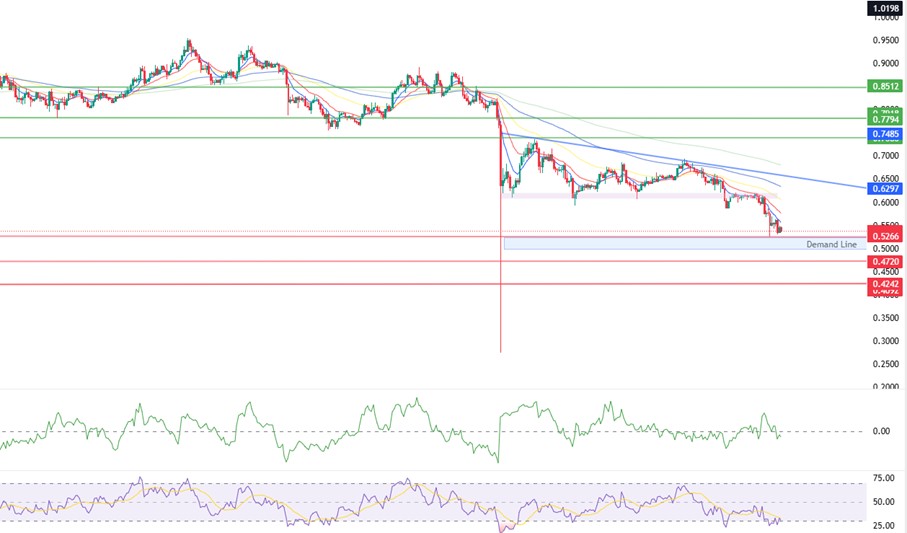The height and width of the screenshot is (533, 907).
Task: Click the 0.9500 tick on price axis
Action: pos(885,41)
